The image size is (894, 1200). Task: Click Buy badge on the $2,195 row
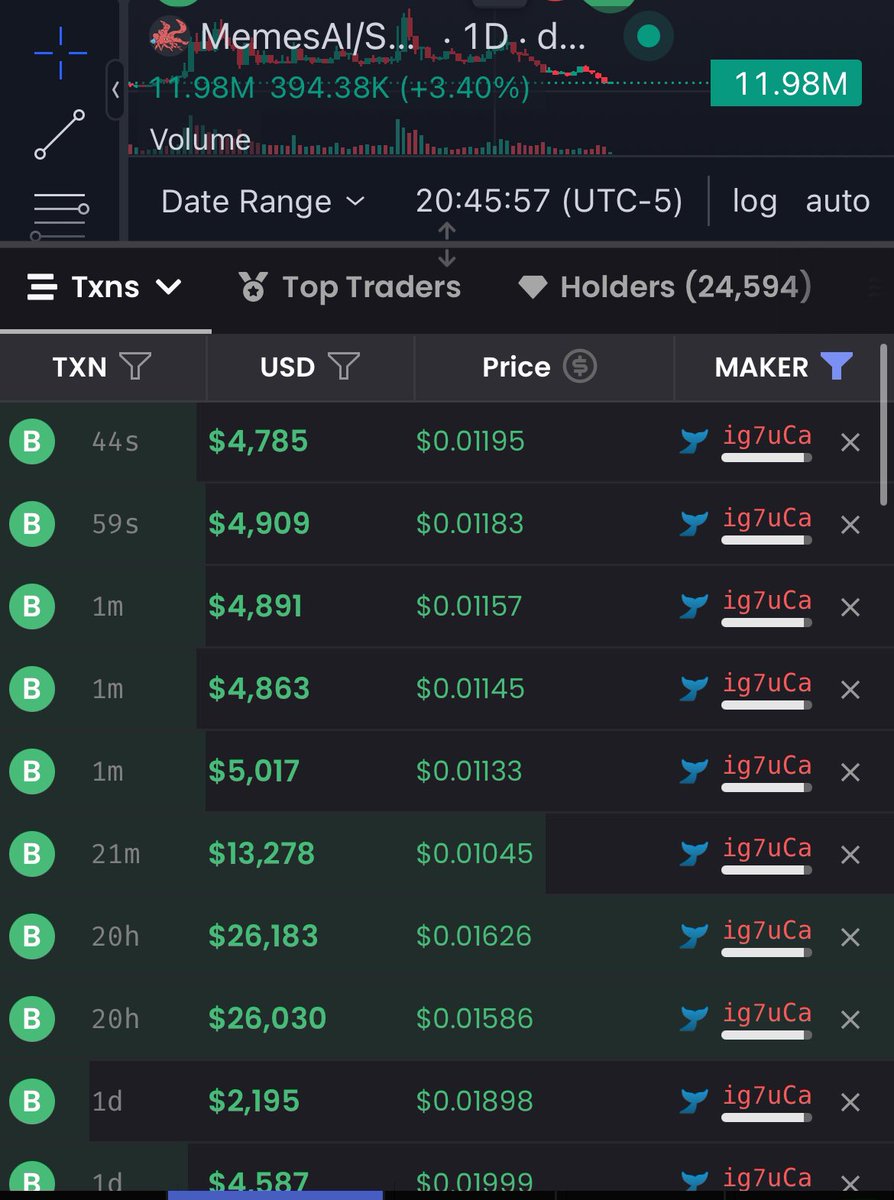pyautogui.click(x=31, y=1102)
